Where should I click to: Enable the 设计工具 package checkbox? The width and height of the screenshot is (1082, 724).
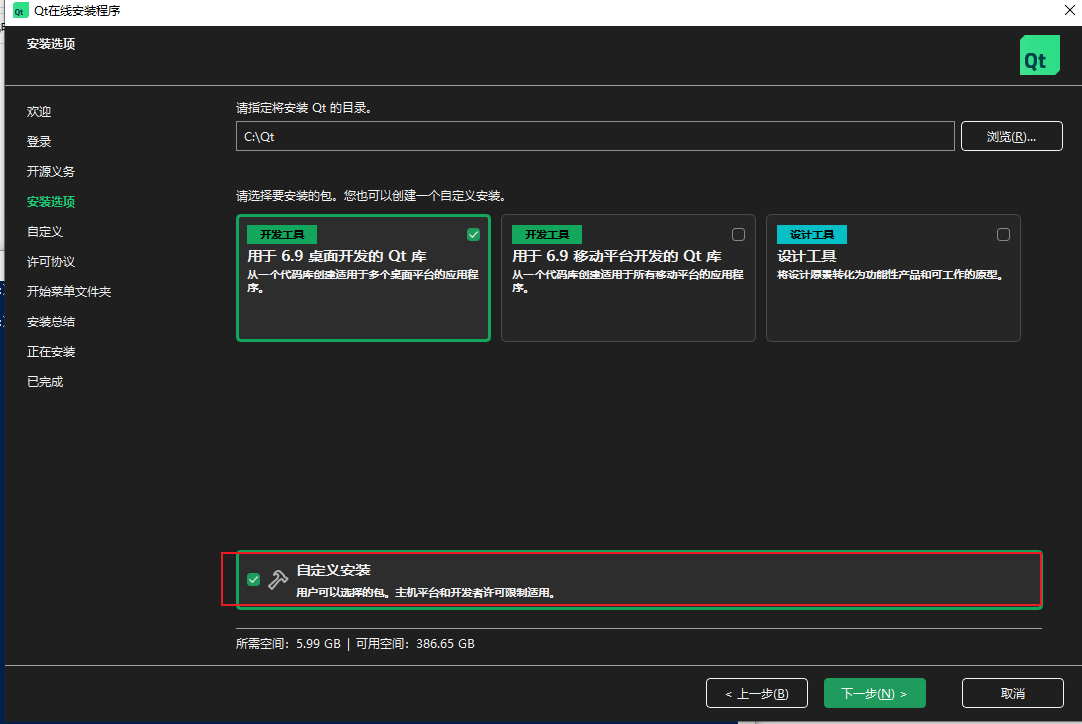[x=1003, y=235]
